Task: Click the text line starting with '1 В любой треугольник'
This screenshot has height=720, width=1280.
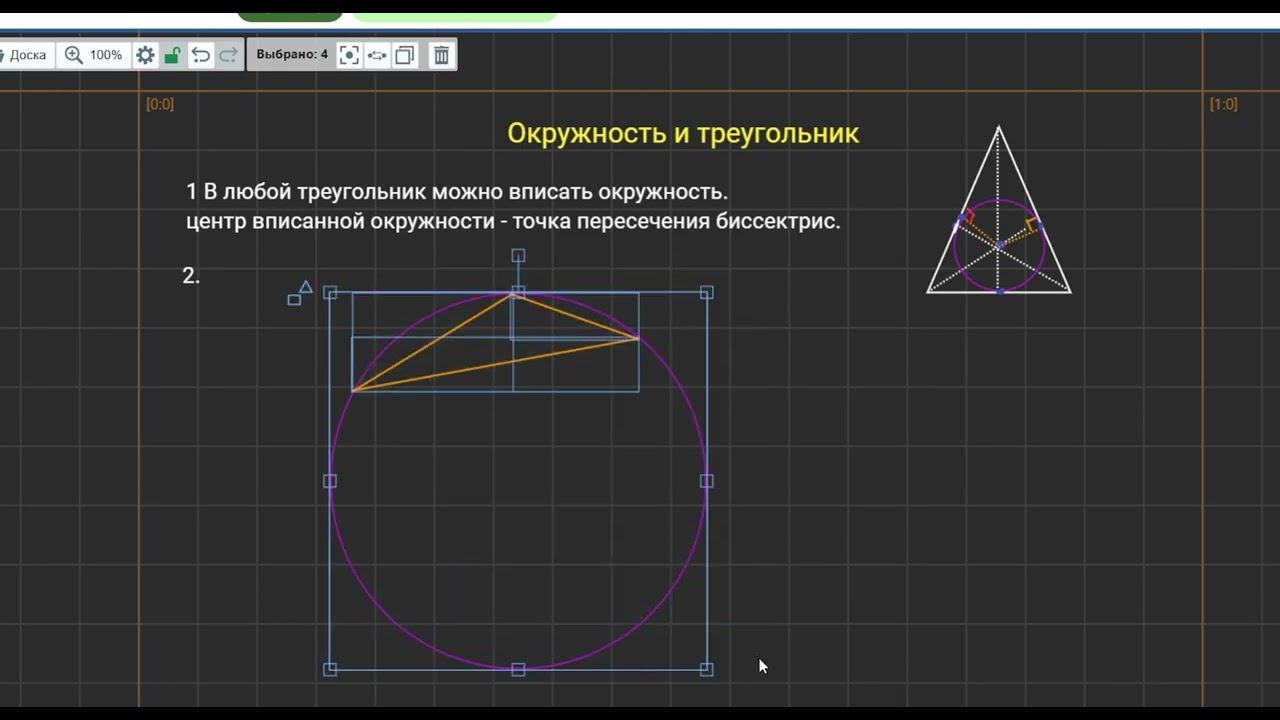Action: (456, 191)
